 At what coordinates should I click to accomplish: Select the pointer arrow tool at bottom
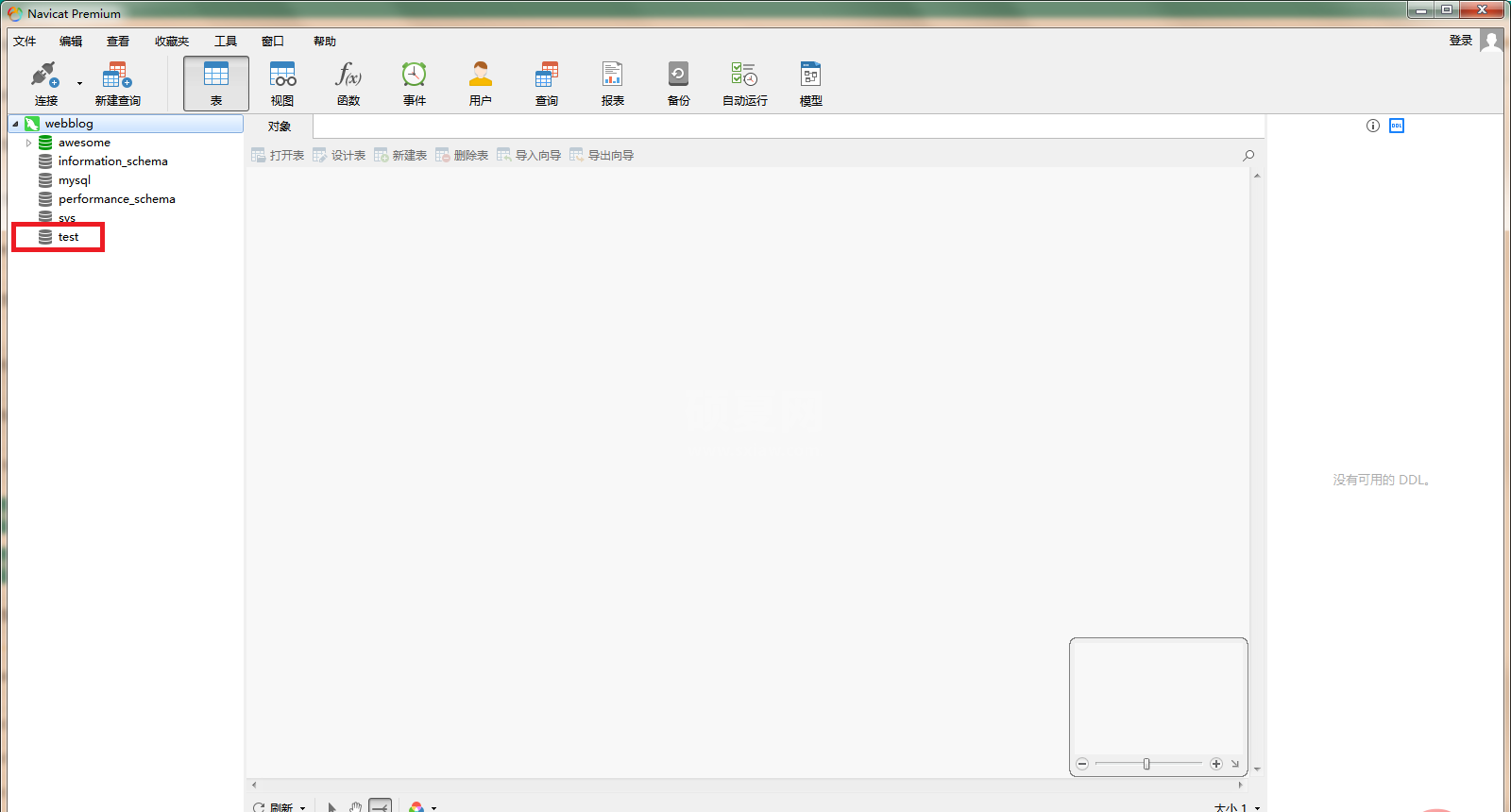click(x=331, y=807)
